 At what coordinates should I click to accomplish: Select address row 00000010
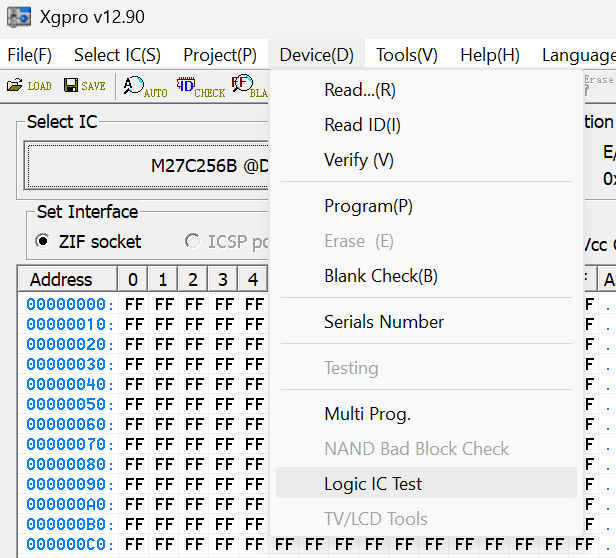coord(70,324)
